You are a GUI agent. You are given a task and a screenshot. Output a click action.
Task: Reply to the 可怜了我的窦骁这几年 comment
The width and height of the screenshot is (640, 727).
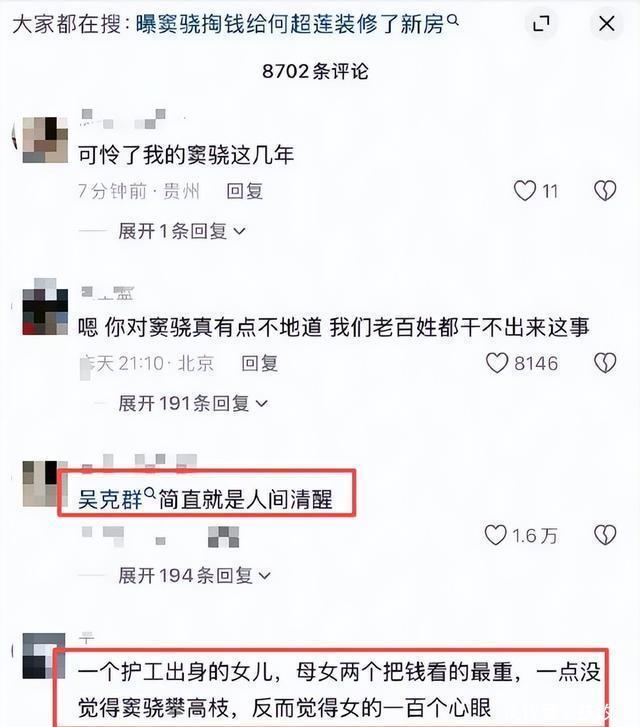[x=245, y=191]
